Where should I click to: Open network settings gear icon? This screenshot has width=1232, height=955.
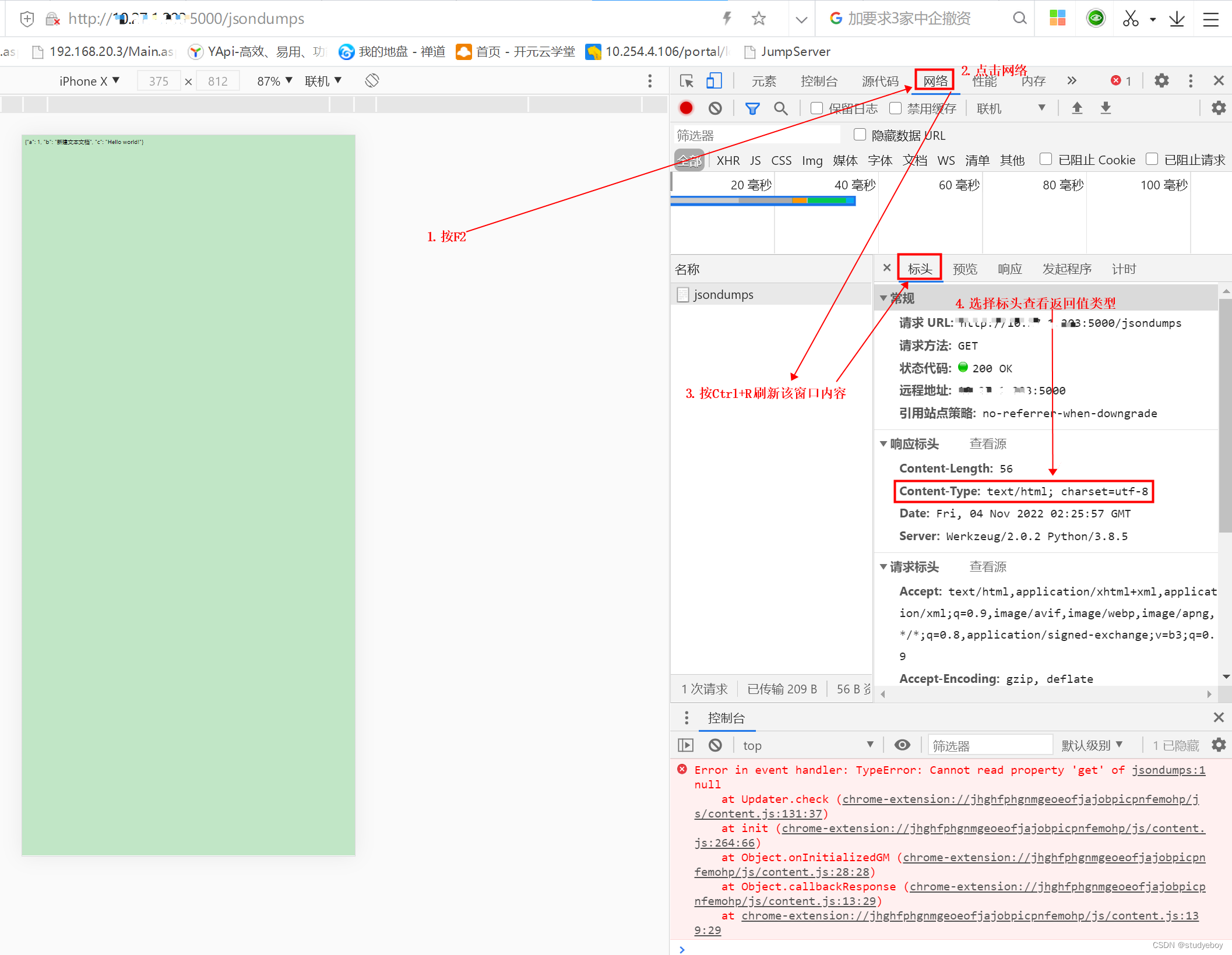coord(1219,108)
